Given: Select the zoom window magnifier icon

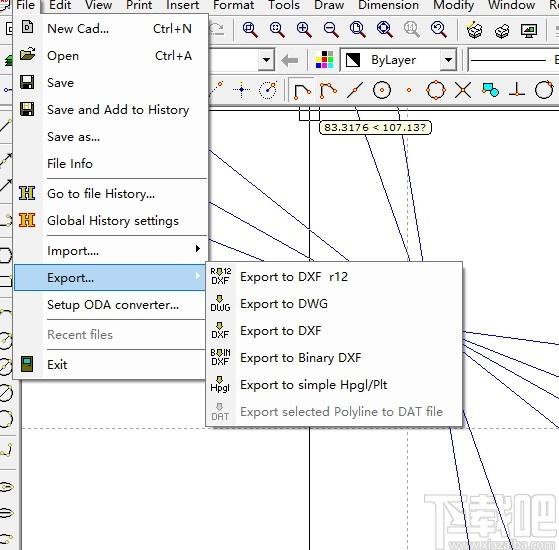Looking at the screenshot, I should pos(250,29).
